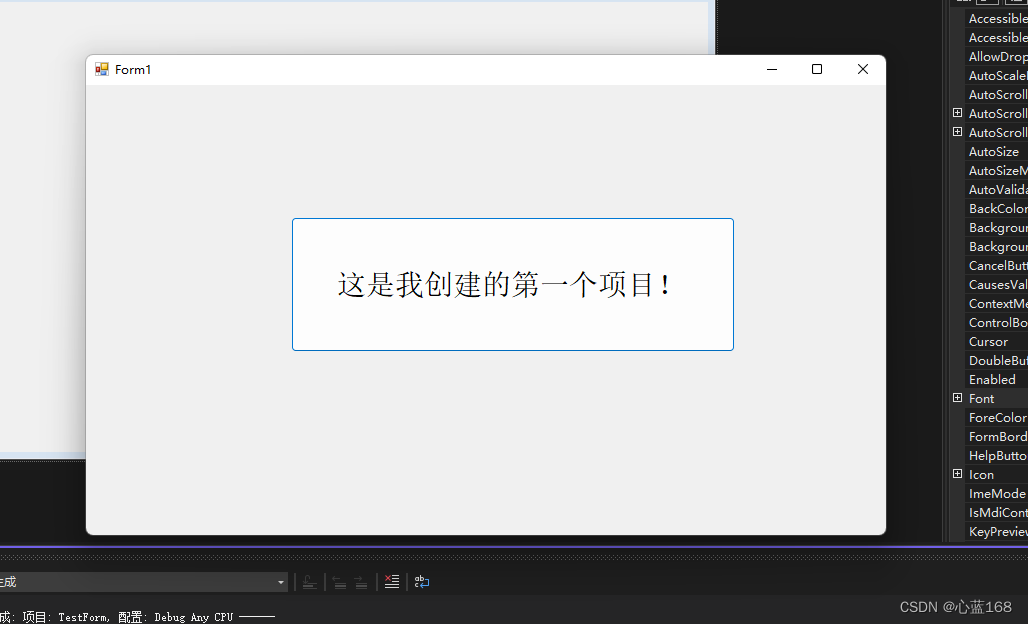Select the AutoSize property row
Viewport: 1028px width, 624px height.
(x=994, y=151)
